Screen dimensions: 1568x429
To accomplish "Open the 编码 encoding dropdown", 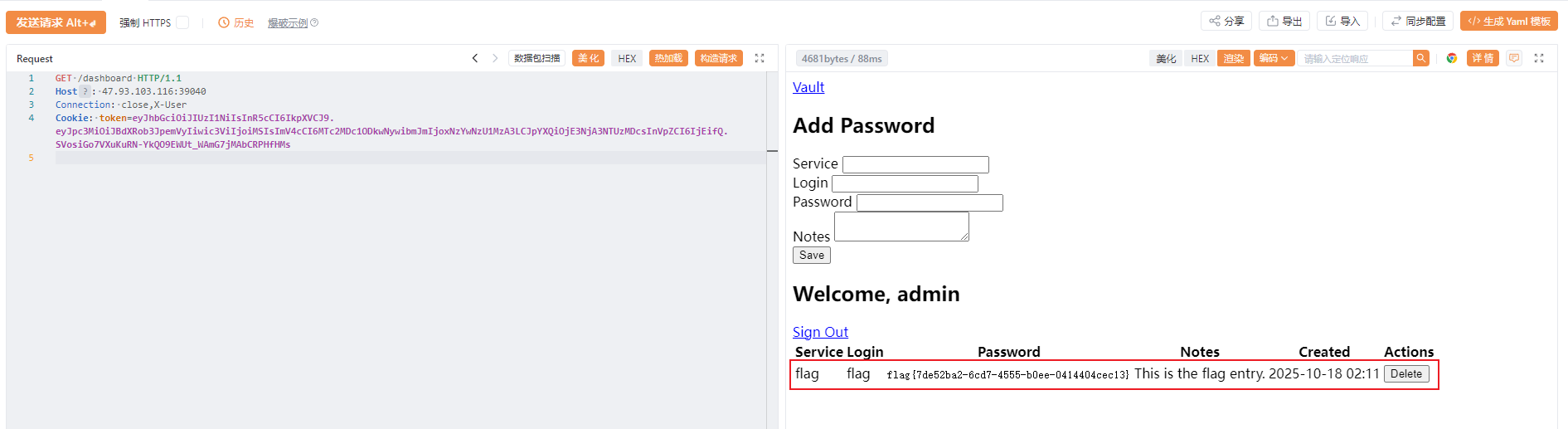I will 1274,58.
